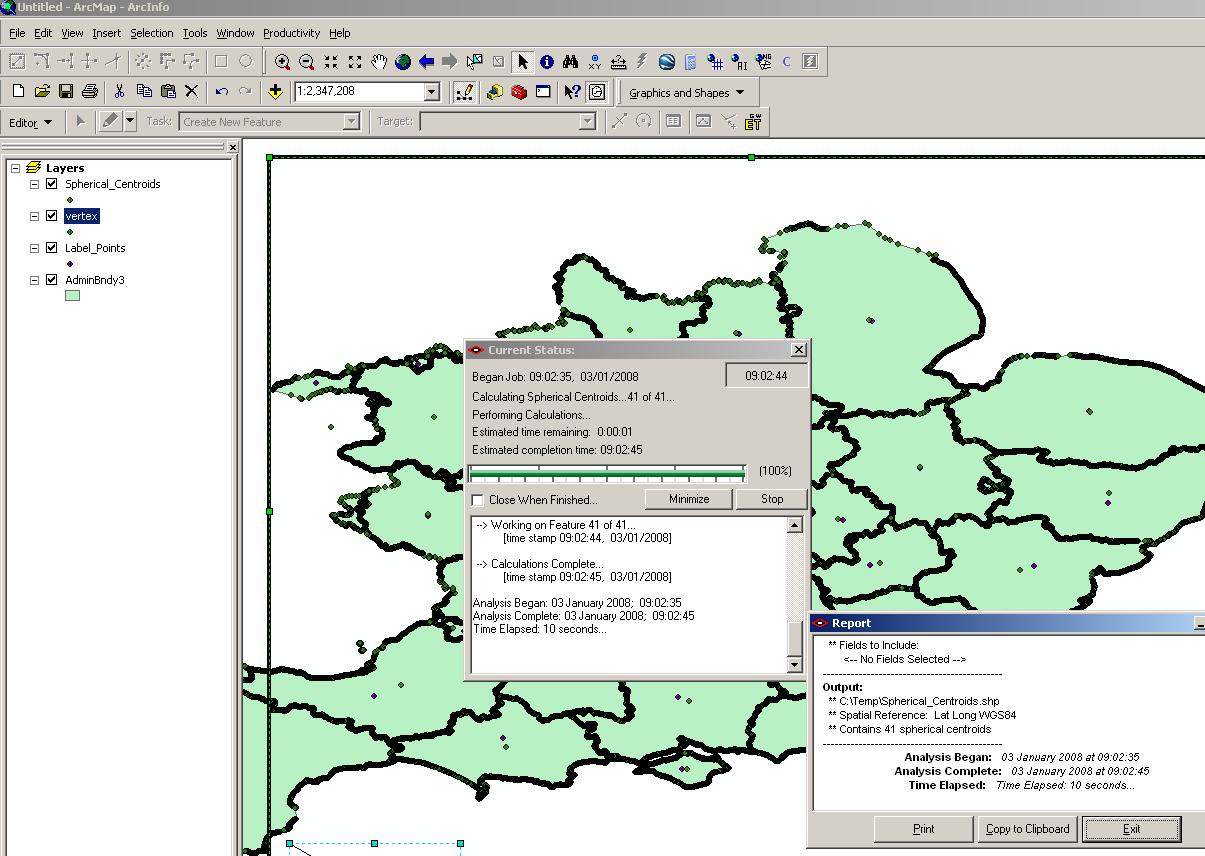Viewport: 1205px width, 856px height.
Task: Open ArcToolbox window
Action: tap(519, 92)
